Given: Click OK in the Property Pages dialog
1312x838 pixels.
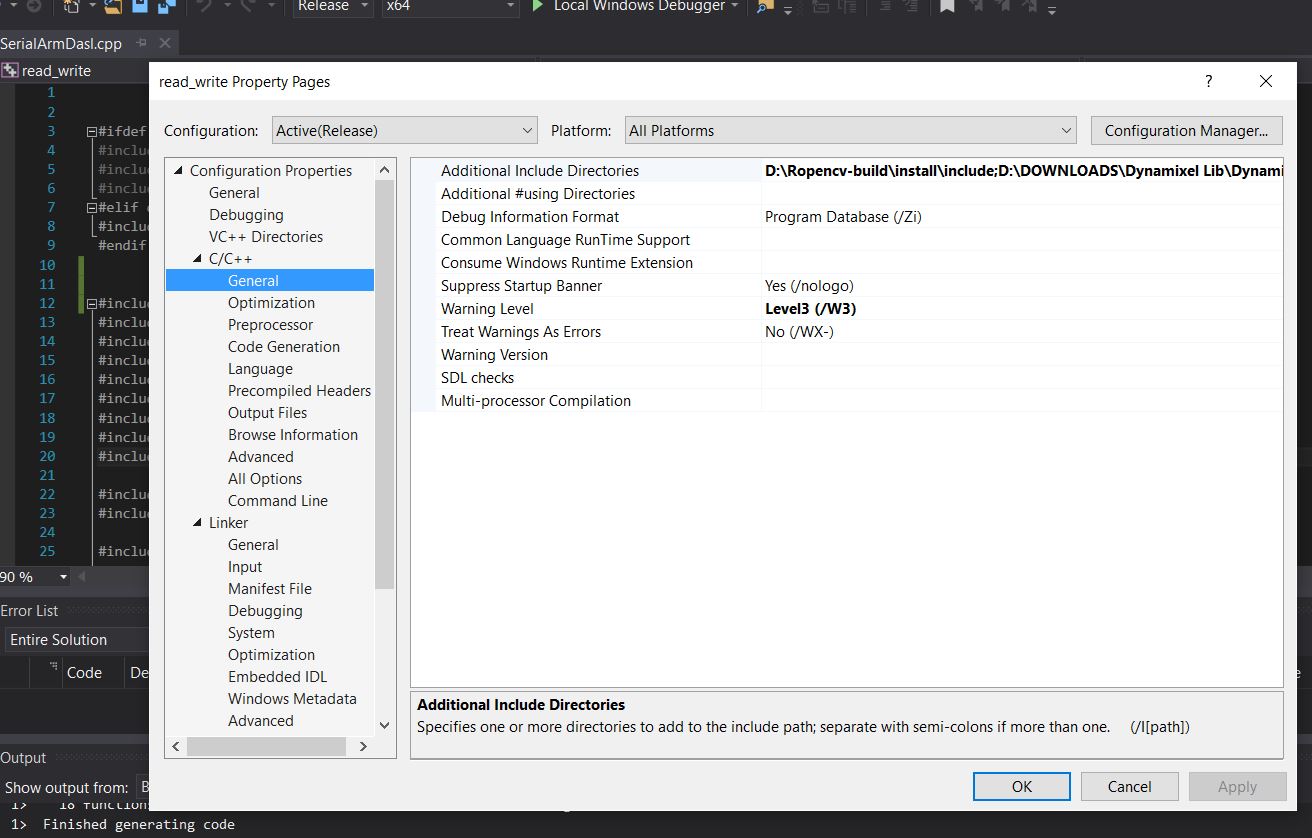Looking at the screenshot, I should 1022,787.
